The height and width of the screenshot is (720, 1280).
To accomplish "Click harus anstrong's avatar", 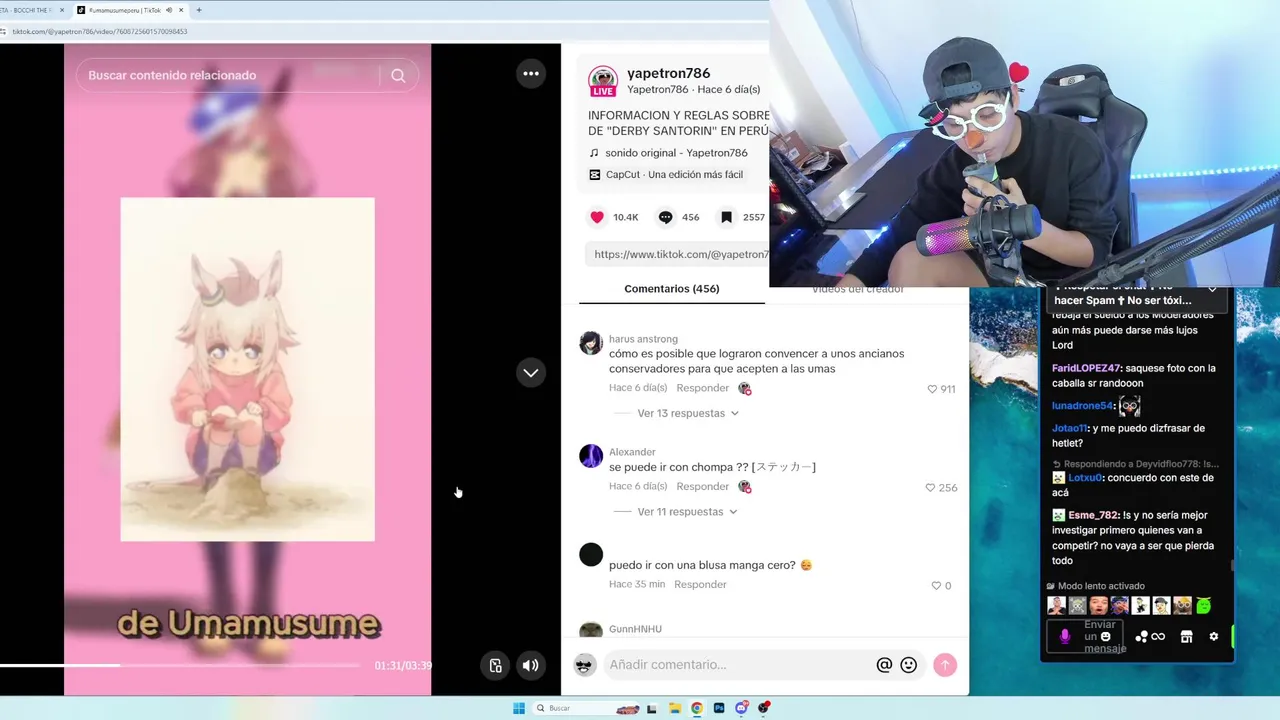I will pyautogui.click(x=591, y=343).
